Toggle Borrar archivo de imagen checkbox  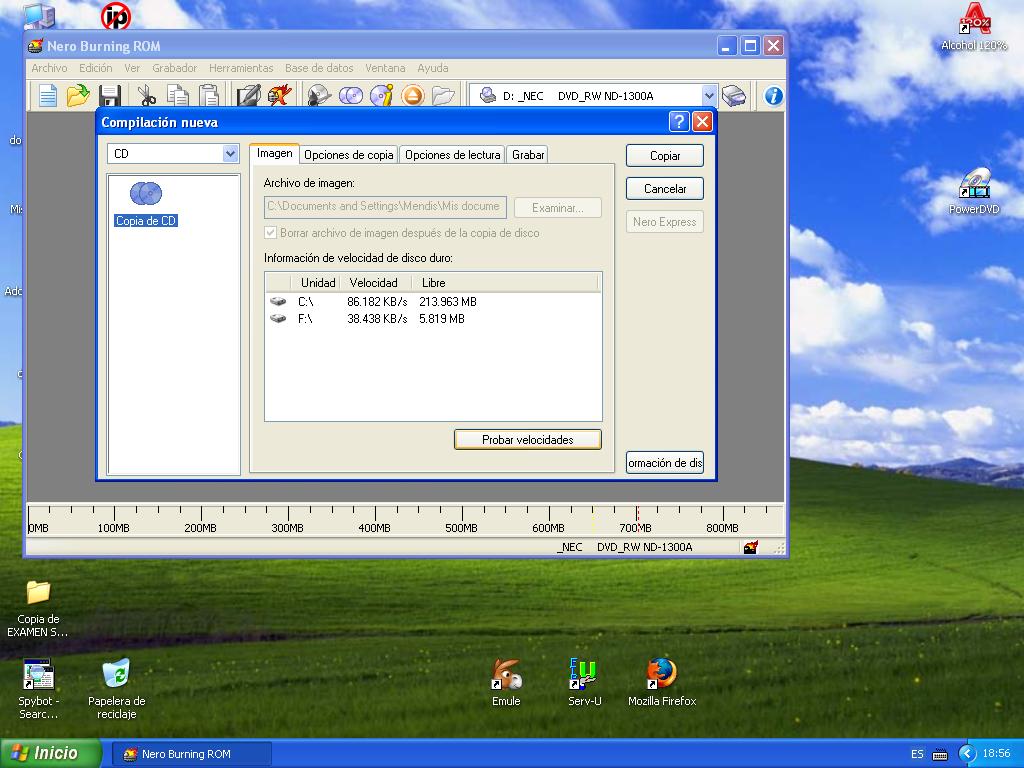click(x=270, y=233)
